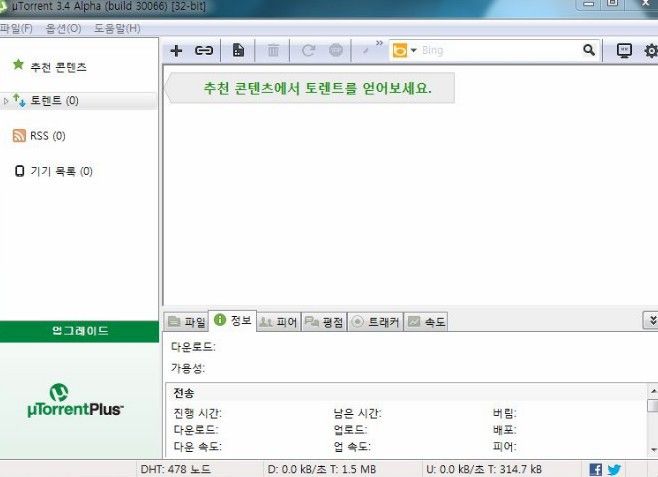
Task: Switch to the 피어 tab
Action: pyautogui.click(x=278, y=322)
